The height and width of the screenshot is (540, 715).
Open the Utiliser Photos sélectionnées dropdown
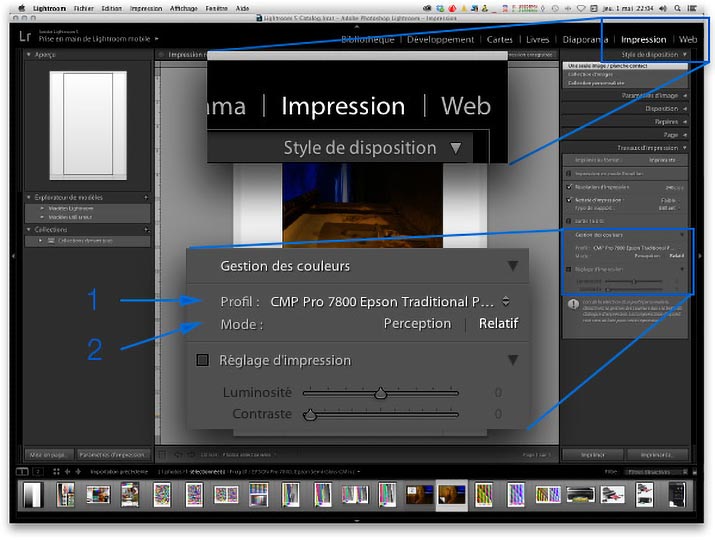click(x=249, y=455)
